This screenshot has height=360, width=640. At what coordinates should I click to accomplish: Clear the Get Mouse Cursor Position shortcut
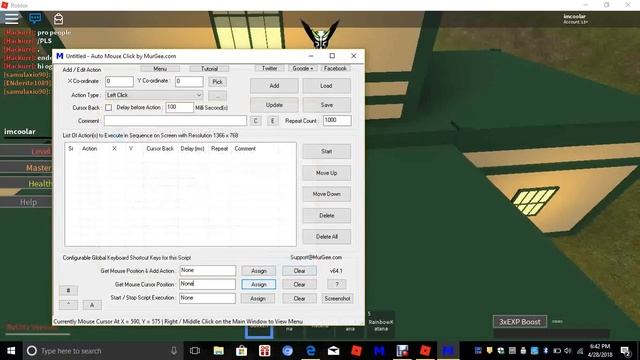(x=299, y=284)
